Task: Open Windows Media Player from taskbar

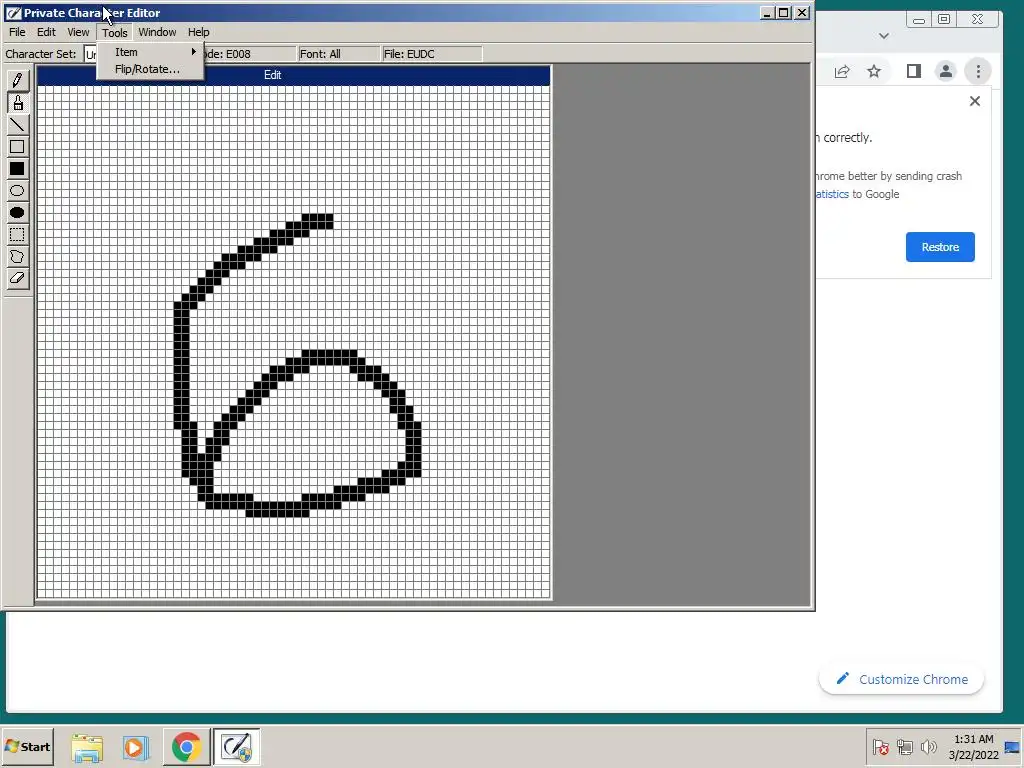Action: tap(136, 747)
